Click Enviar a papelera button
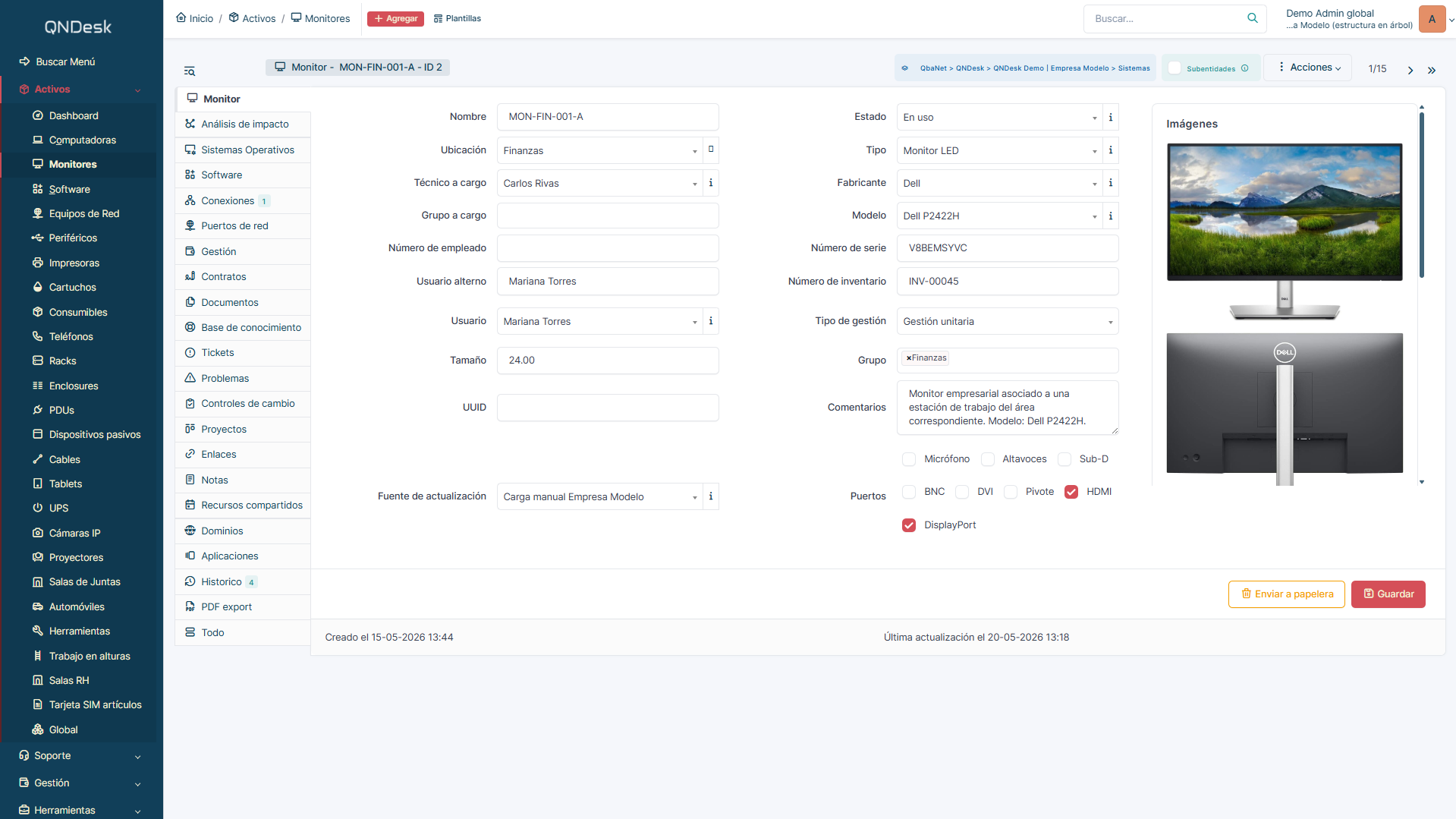1456x819 pixels. 1286,594
